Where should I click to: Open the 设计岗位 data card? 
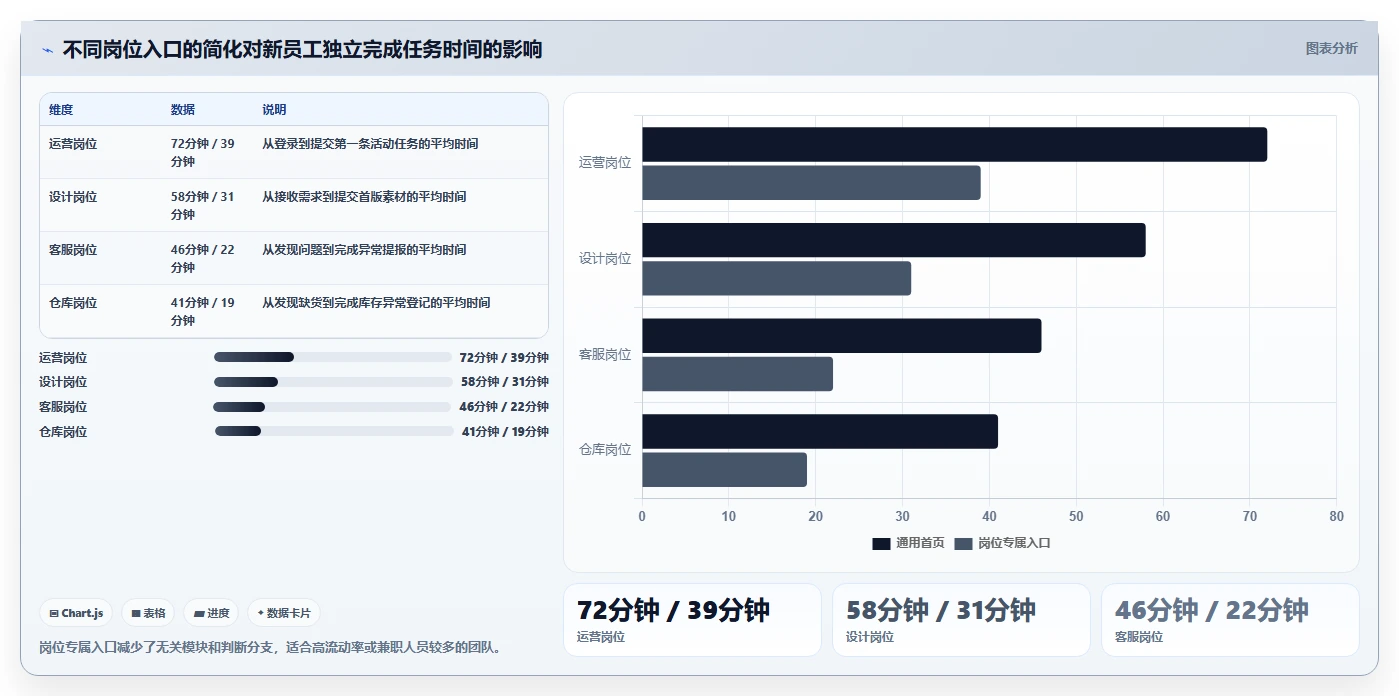coord(961,620)
